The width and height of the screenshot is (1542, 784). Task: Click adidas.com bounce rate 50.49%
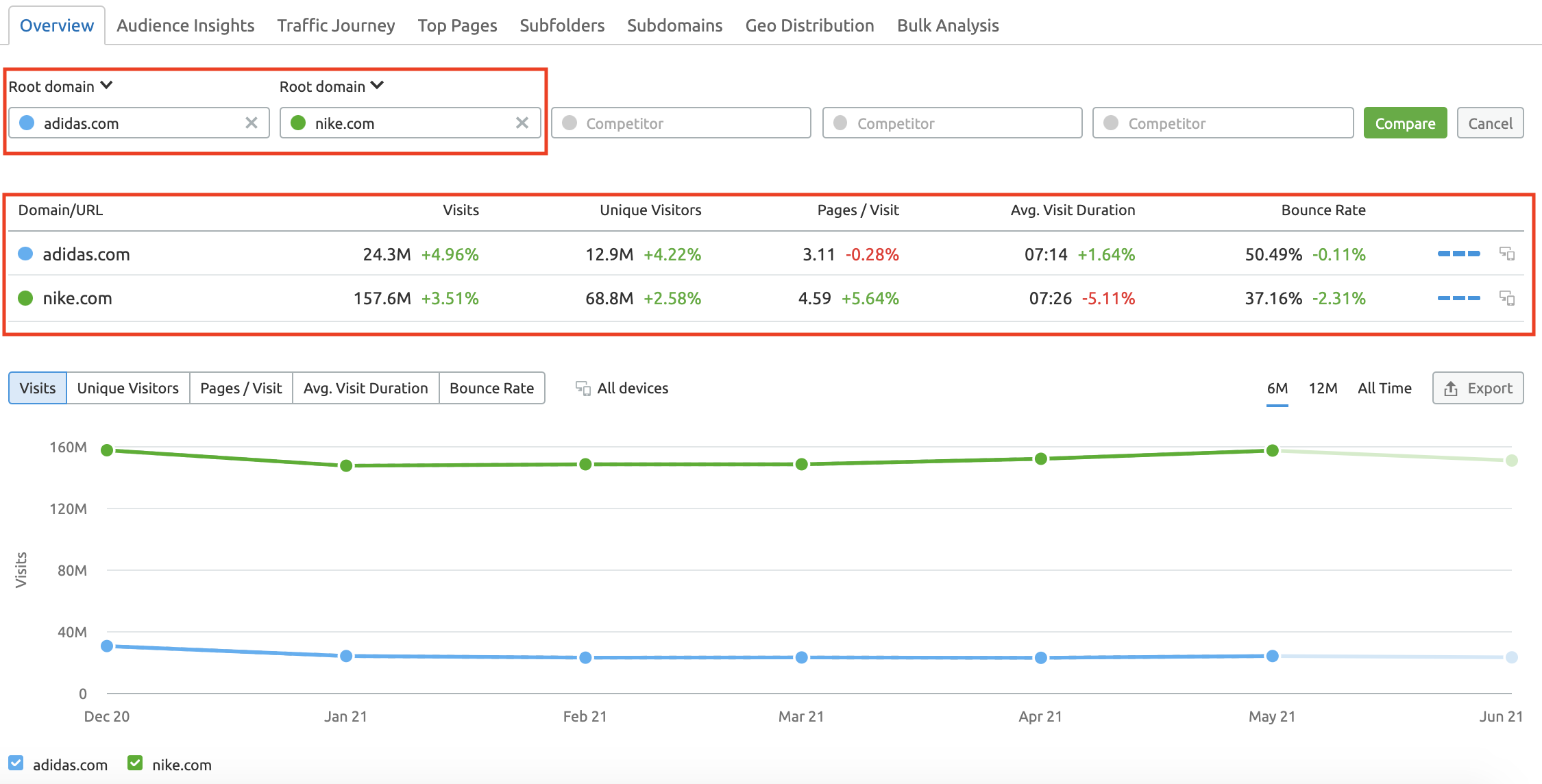[x=1273, y=254]
